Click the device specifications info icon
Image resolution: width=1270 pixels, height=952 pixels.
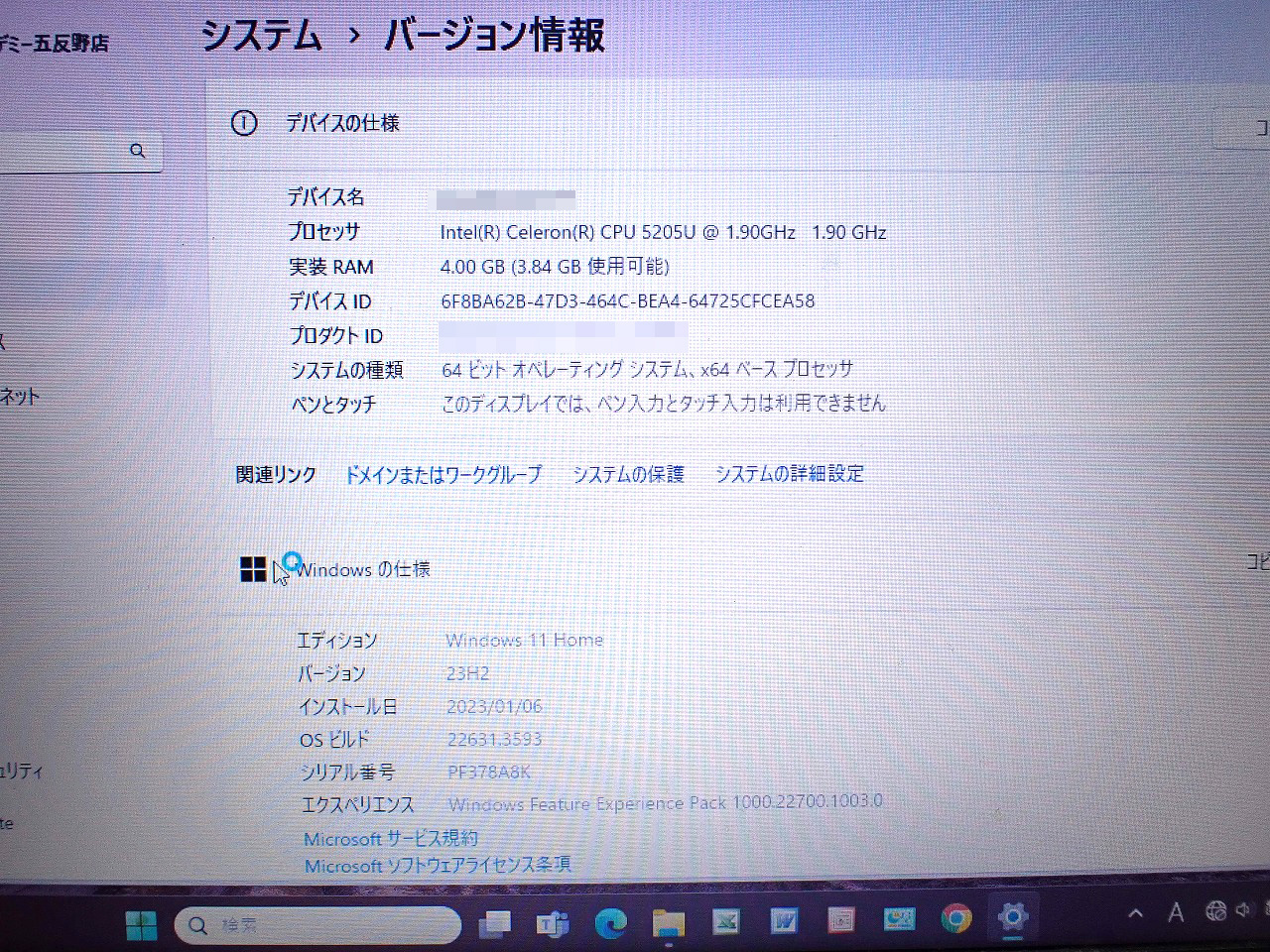coord(244,123)
